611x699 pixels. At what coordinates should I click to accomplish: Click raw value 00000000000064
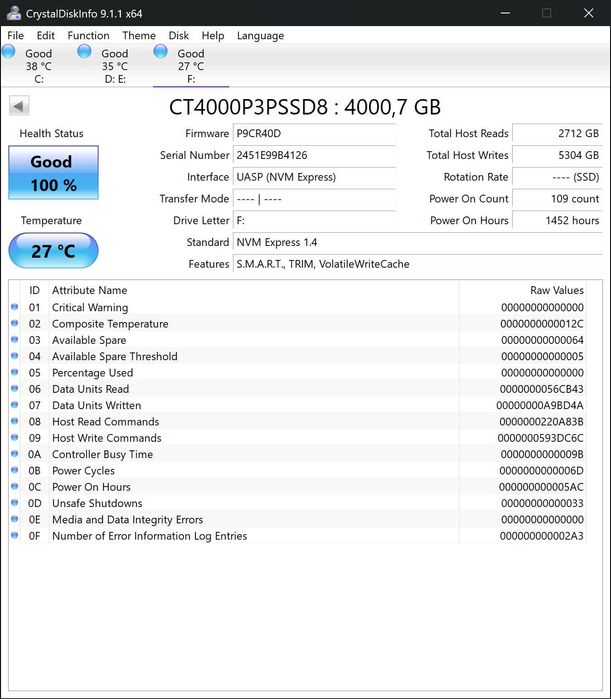click(542, 340)
